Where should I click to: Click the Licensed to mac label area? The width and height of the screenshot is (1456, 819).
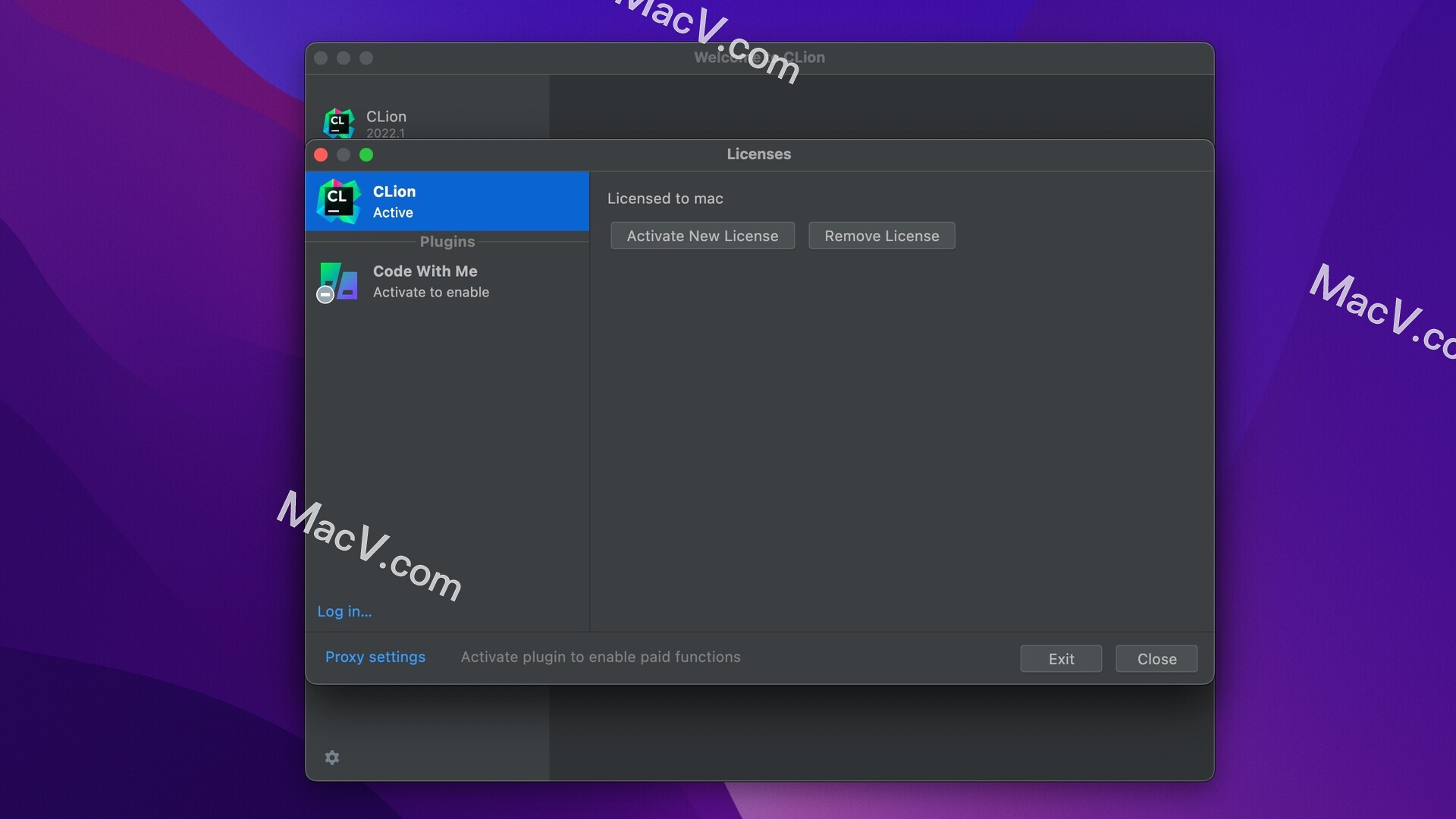coord(665,199)
